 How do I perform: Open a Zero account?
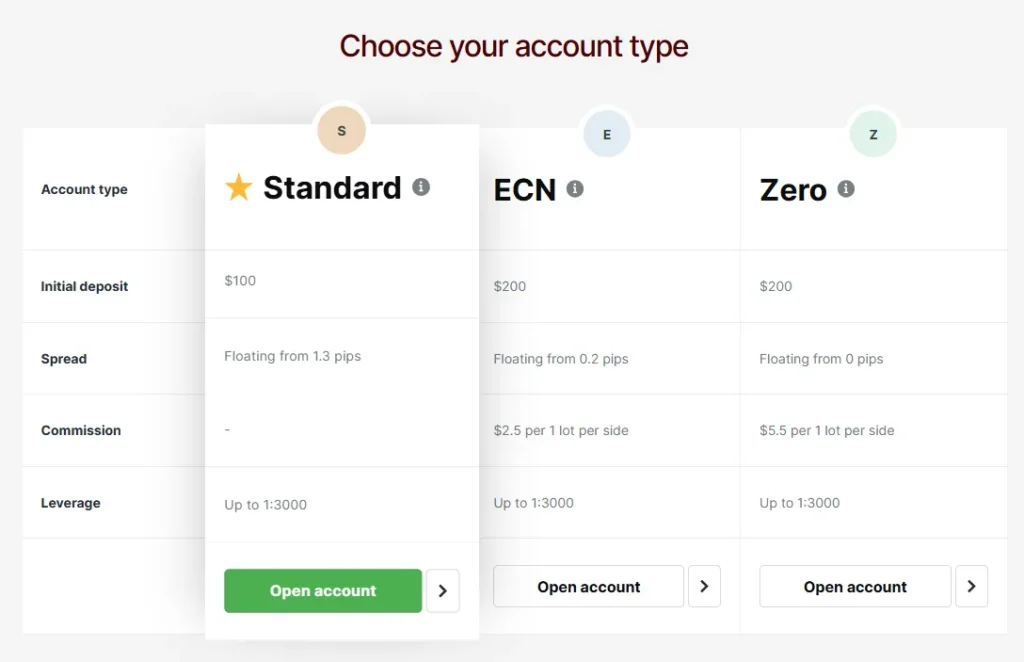(855, 587)
